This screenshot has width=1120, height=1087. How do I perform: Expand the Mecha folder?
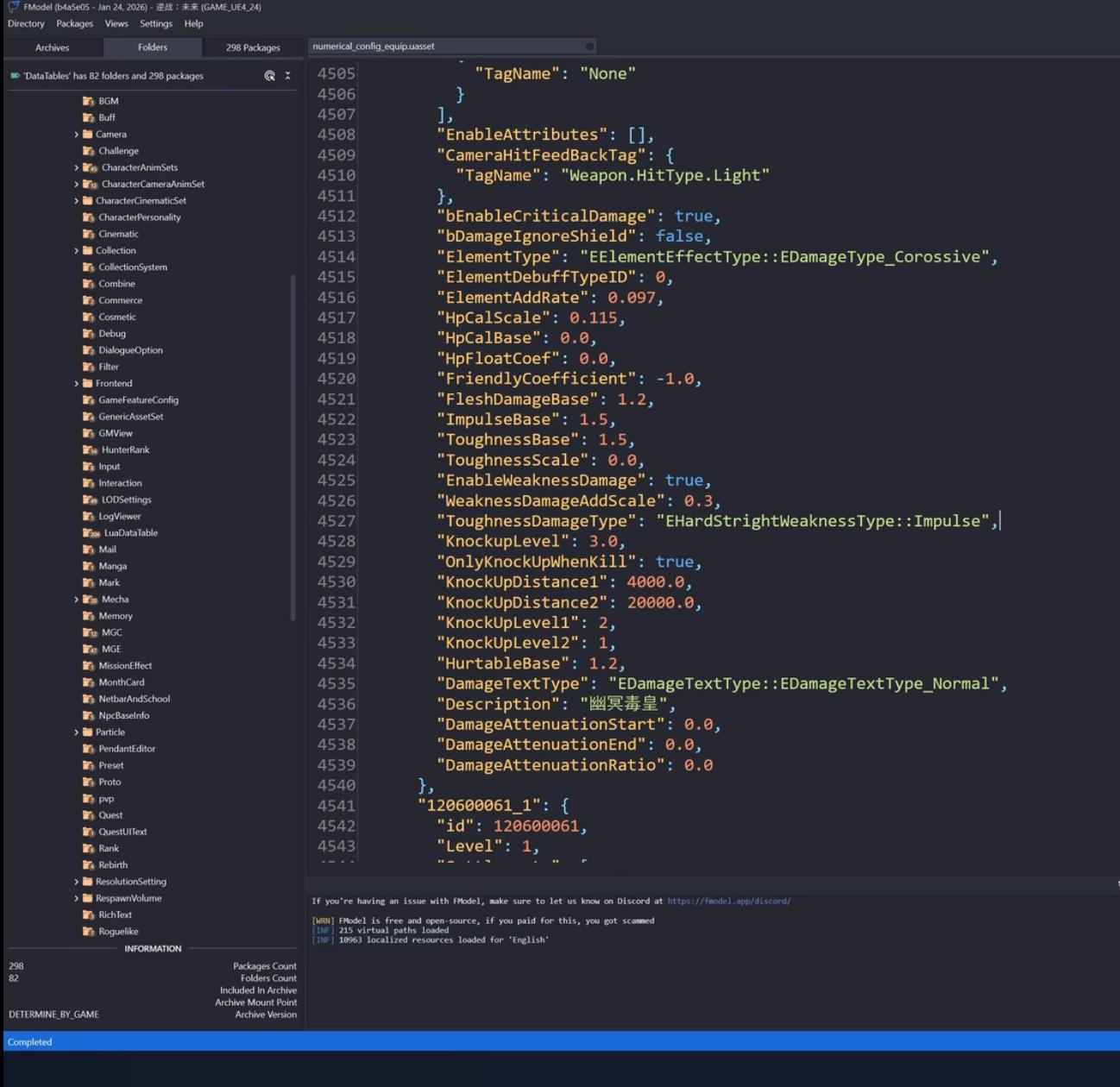(76, 600)
